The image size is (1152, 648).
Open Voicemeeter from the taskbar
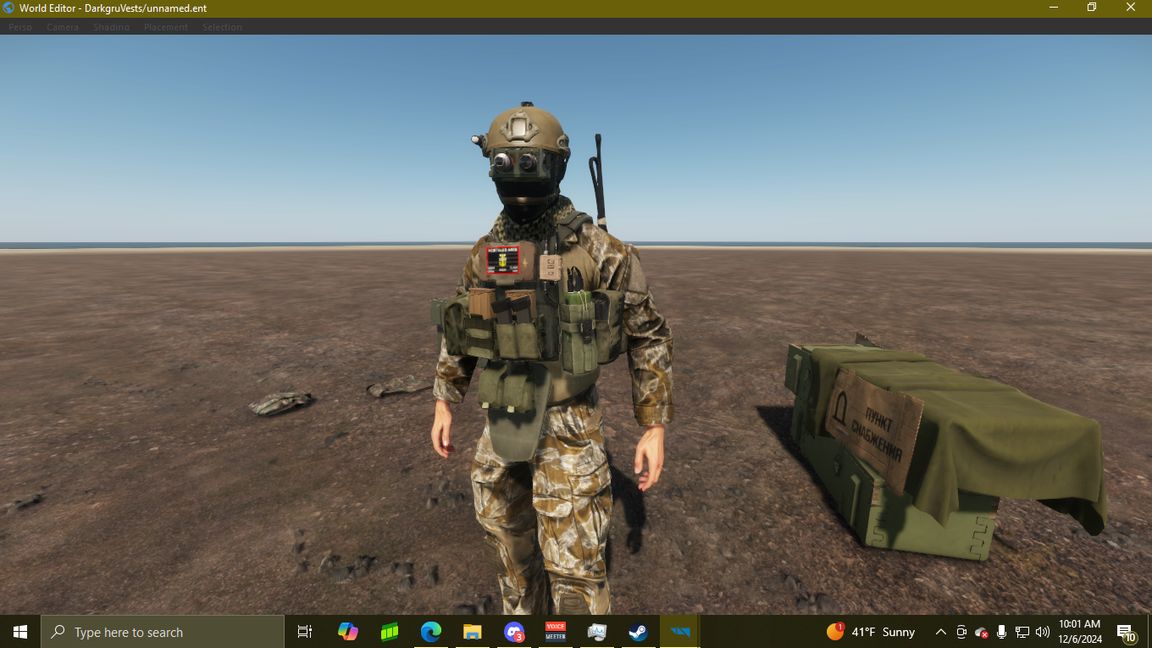pyautogui.click(x=555, y=631)
